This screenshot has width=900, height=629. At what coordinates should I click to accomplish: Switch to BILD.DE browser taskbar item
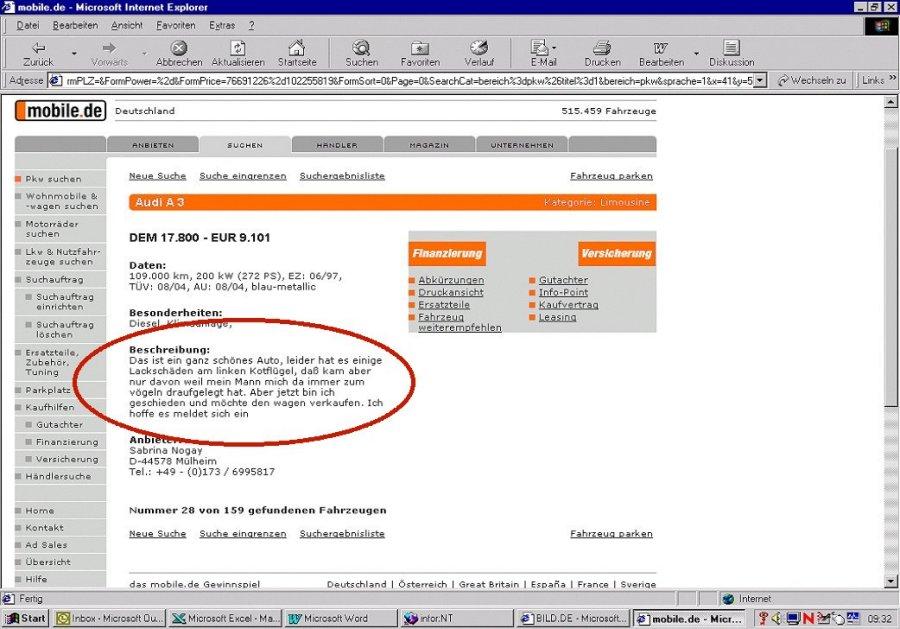573,618
